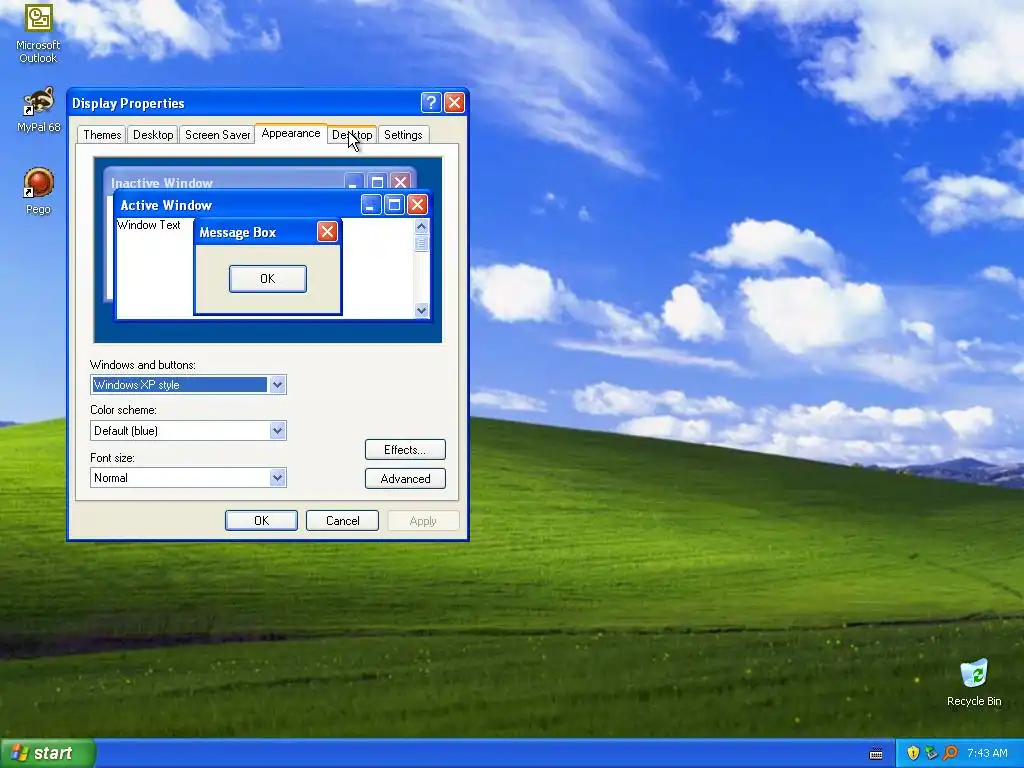
Task: Click the Window Text label in preview
Action: pyautogui.click(x=149, y=225)
